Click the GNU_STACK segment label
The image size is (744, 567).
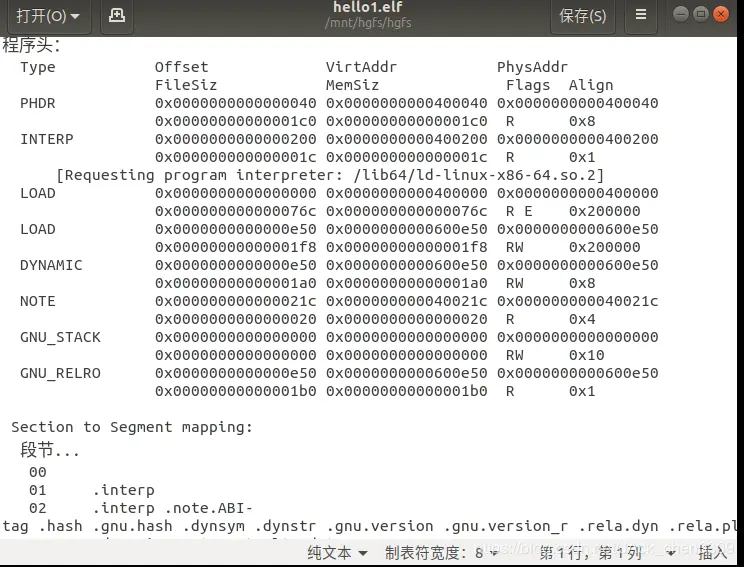tap(60, 337)
